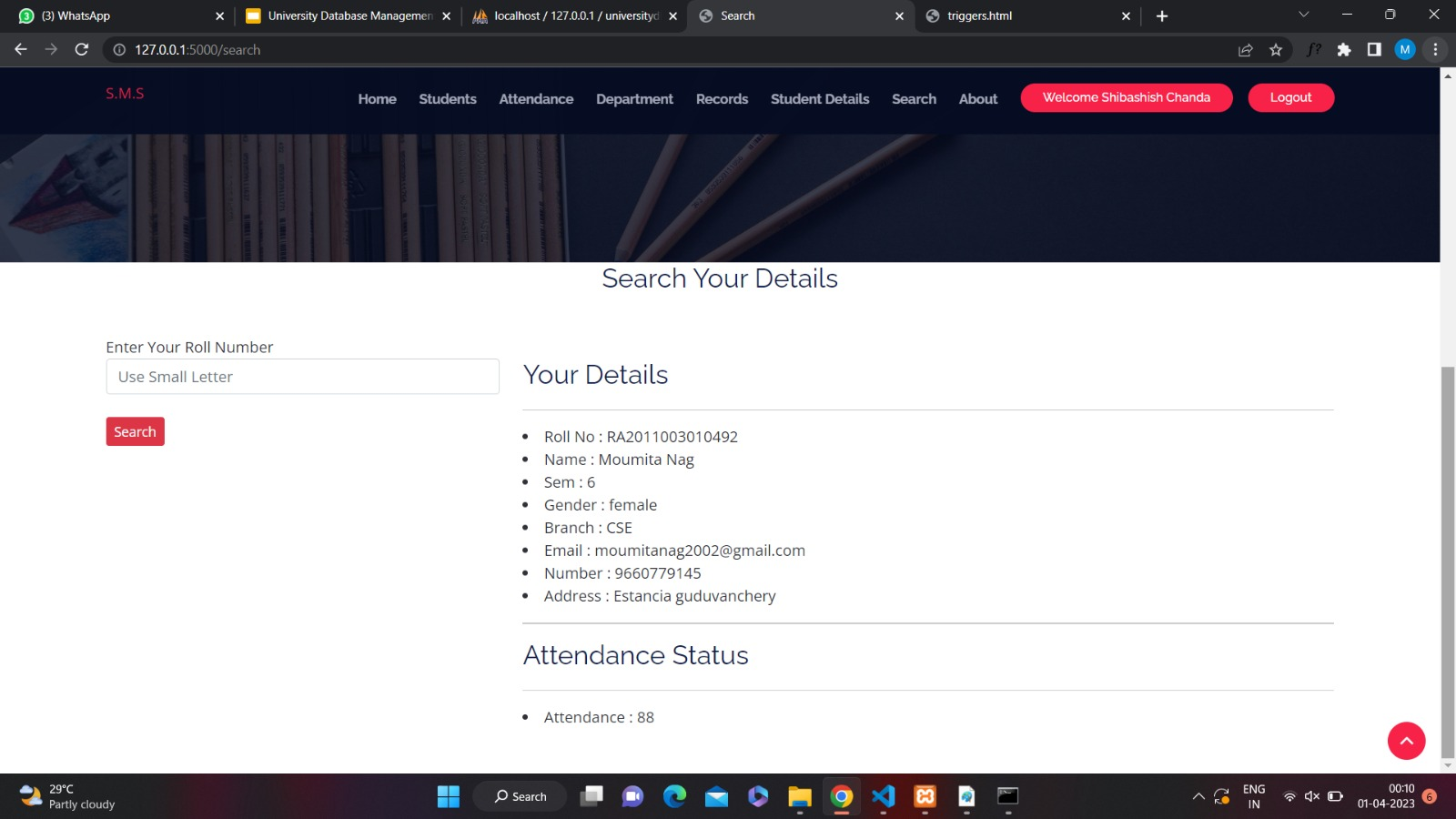Launch VS Code from the taskbar
Screen dimensions: 1456x819
click(882, 795)
